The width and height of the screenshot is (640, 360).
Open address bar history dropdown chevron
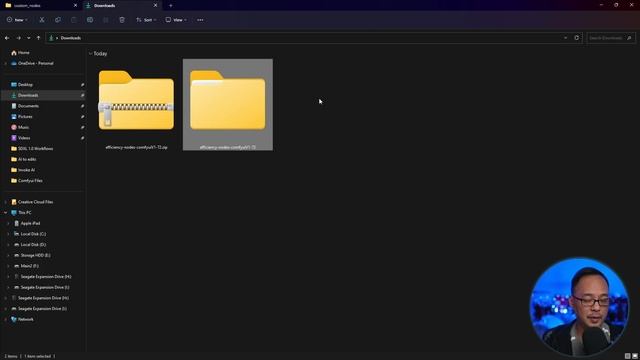click(x=565, y=38)
